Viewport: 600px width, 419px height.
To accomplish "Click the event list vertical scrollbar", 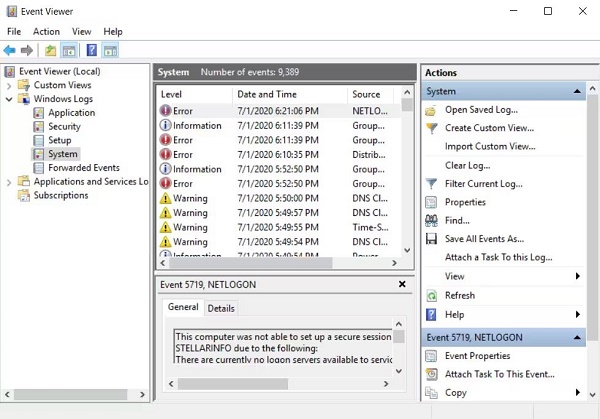I will point(407,180).
